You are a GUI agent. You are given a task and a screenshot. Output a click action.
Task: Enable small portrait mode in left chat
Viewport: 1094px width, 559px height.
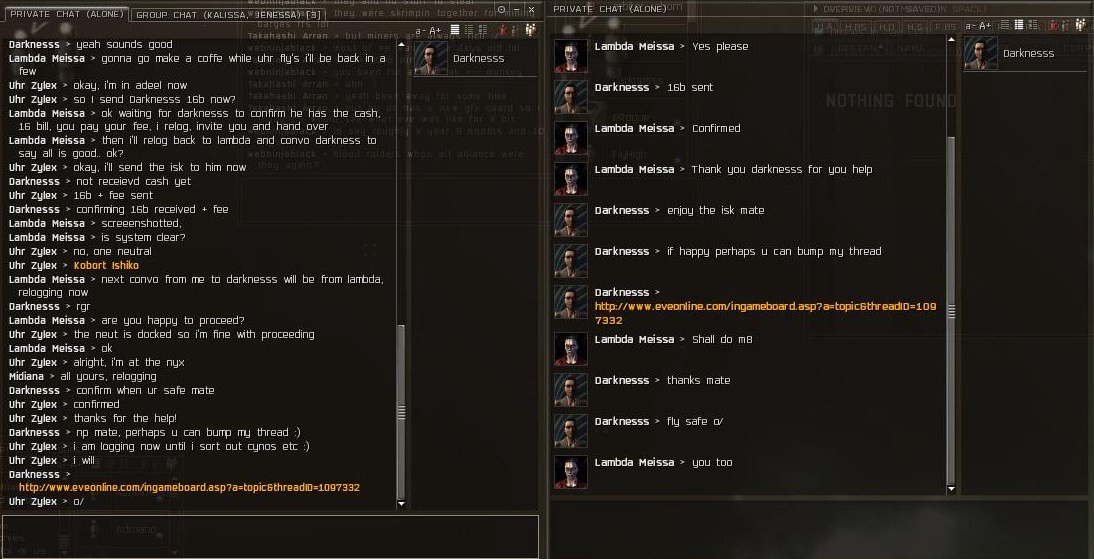pos(469,29)
